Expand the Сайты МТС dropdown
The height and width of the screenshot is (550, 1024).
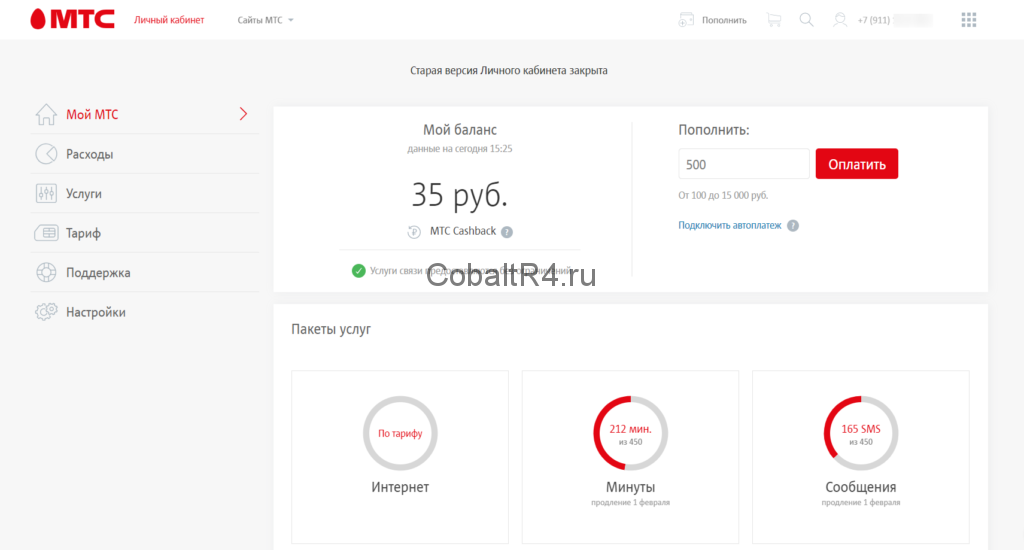(266, 20)
